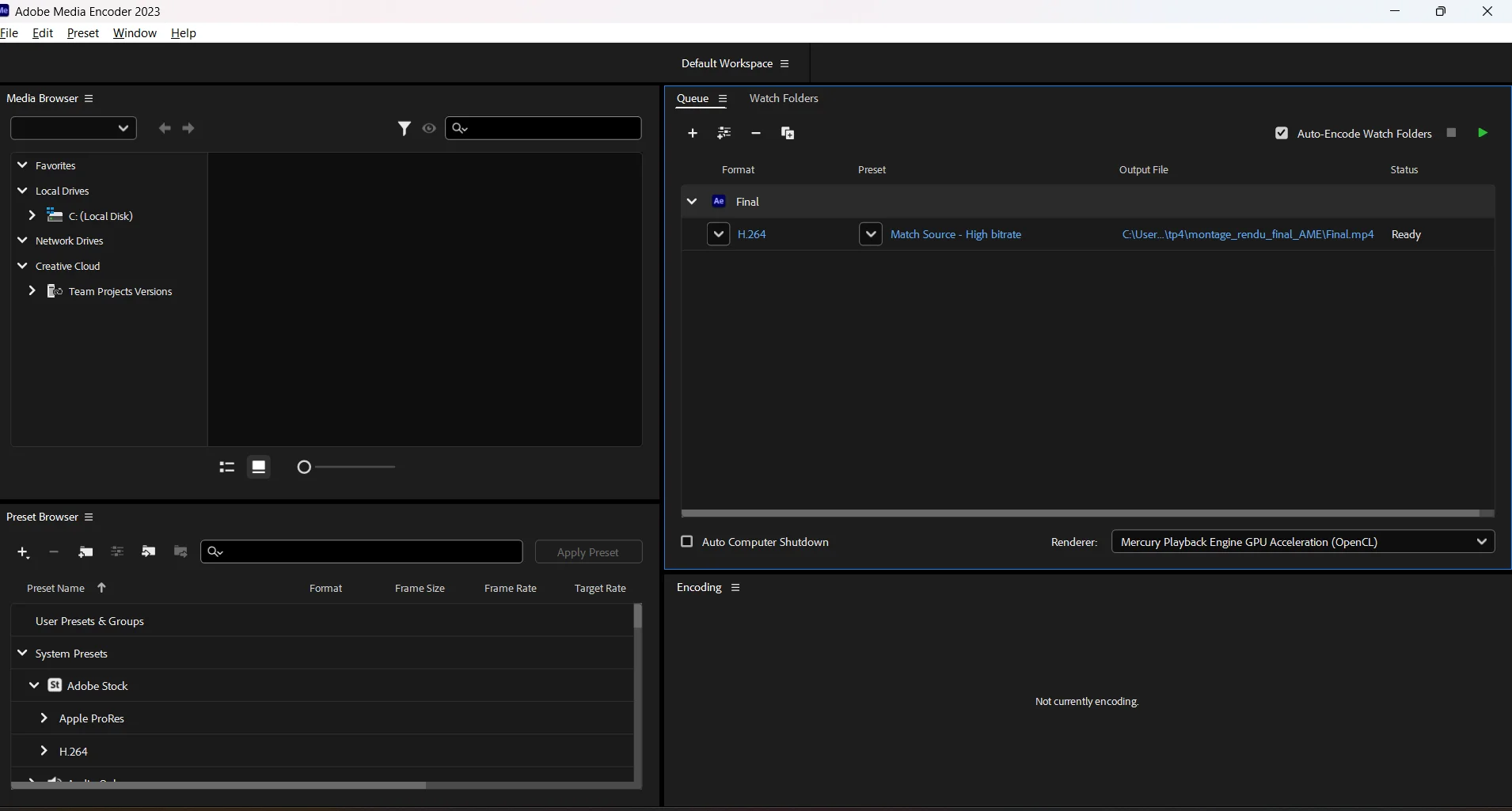This screenshot has height=811, width=1512.
Task: Click the After Effects icon beside Final
Action: tap(719, 201)
